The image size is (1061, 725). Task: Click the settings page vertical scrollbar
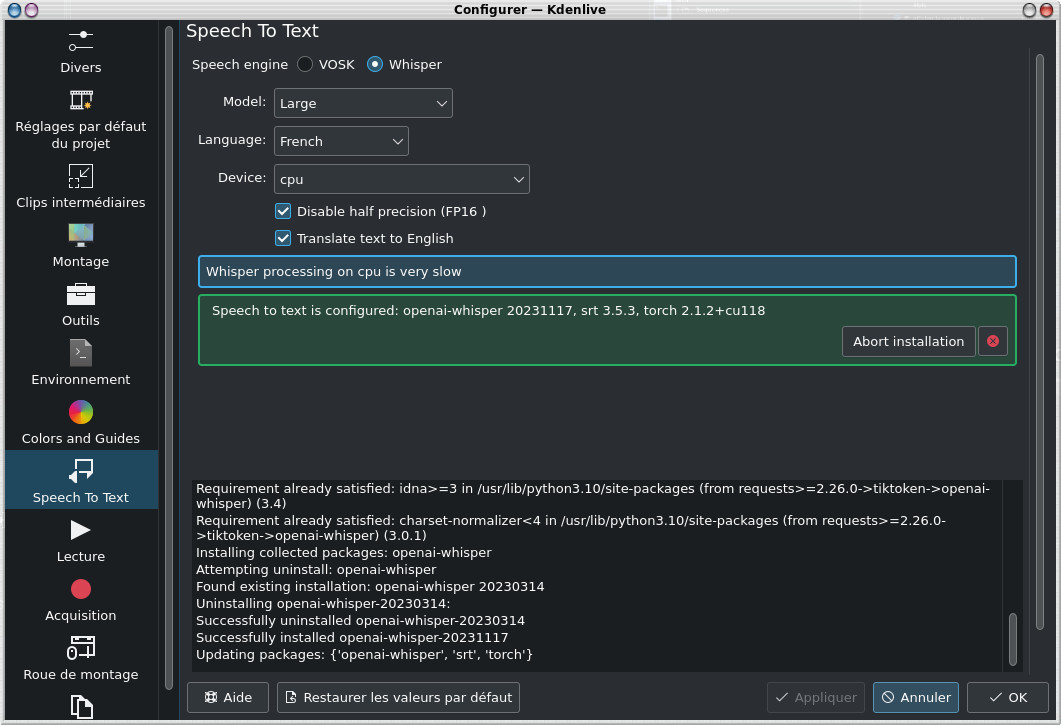[x=1040, y=342]
